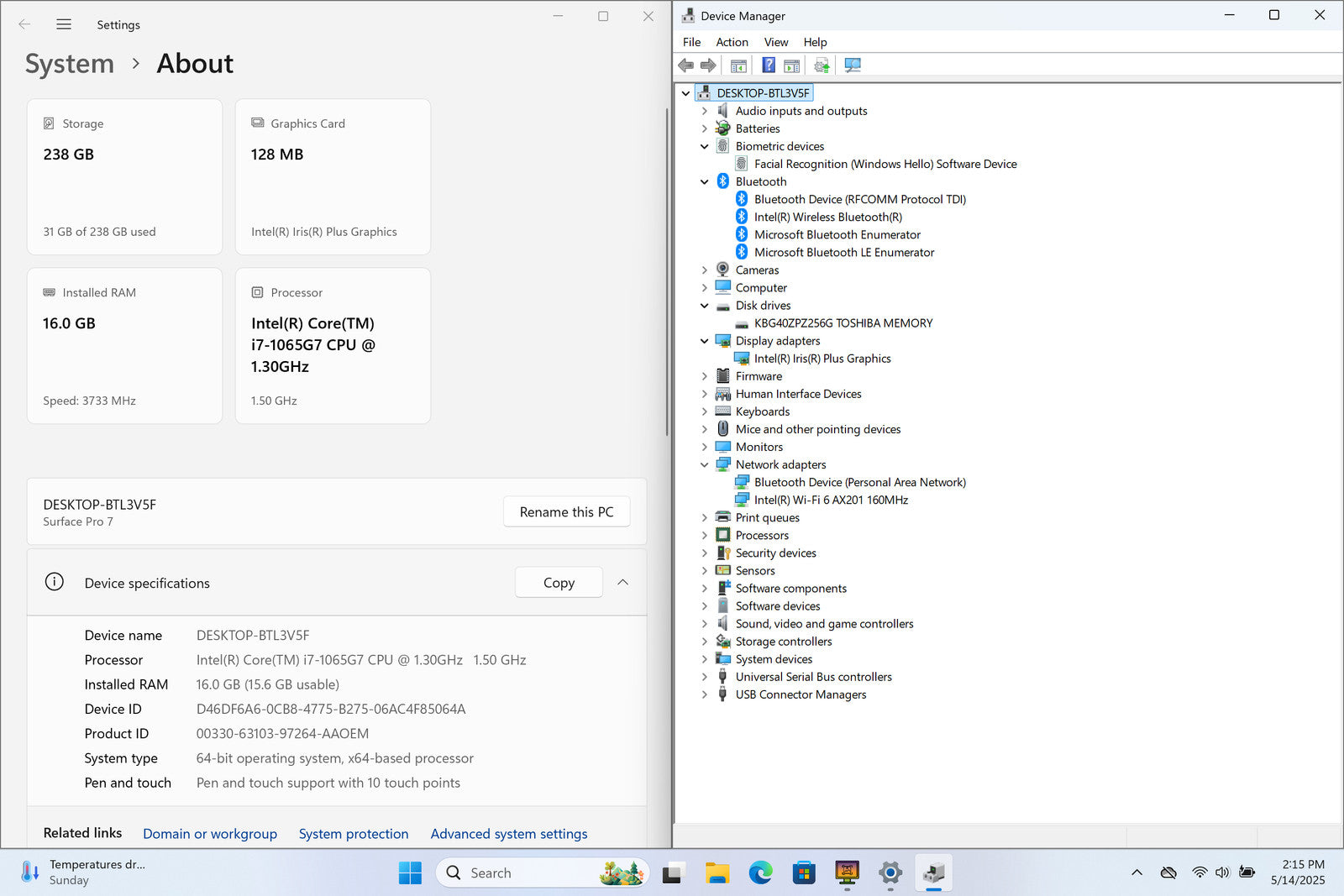This screenshot has height=896, width=1344.
Task: Select Intel(R) Wi-Fi 6 AX201 160MHz device
Action: click(x=831, y=500)
